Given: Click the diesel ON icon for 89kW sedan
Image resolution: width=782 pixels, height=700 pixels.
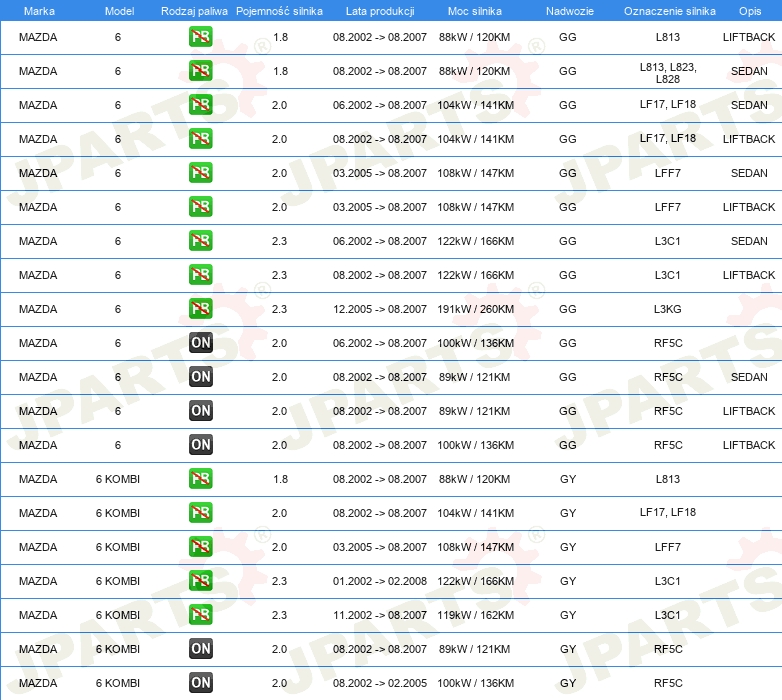Looking at the screenshot, I should (x=201, y=377).
